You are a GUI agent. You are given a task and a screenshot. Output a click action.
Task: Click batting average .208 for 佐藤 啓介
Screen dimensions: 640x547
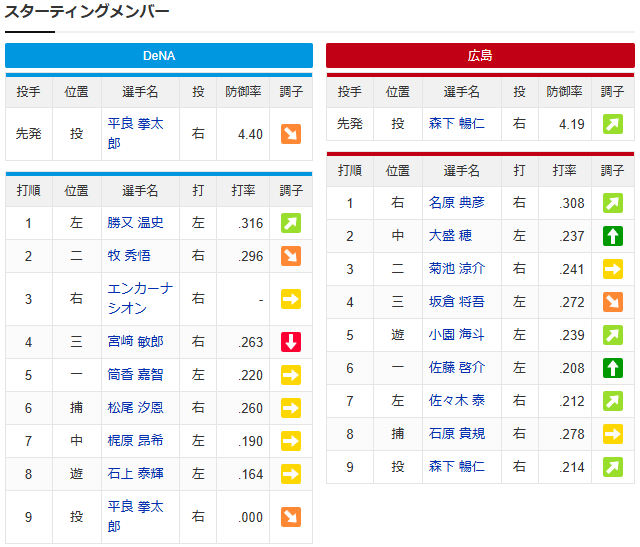(572, 368)
